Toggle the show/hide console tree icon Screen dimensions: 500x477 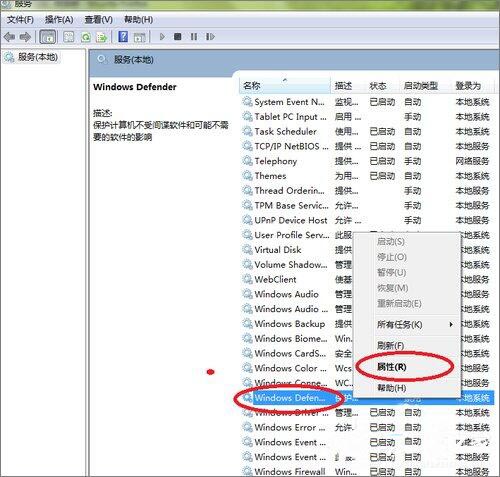[x=48, y=37]
